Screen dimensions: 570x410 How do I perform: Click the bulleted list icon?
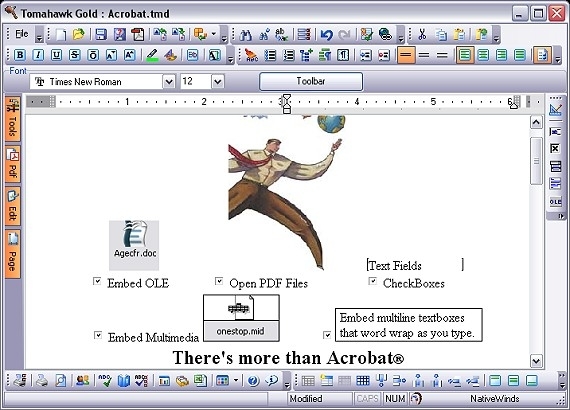[x=270, y=55]
